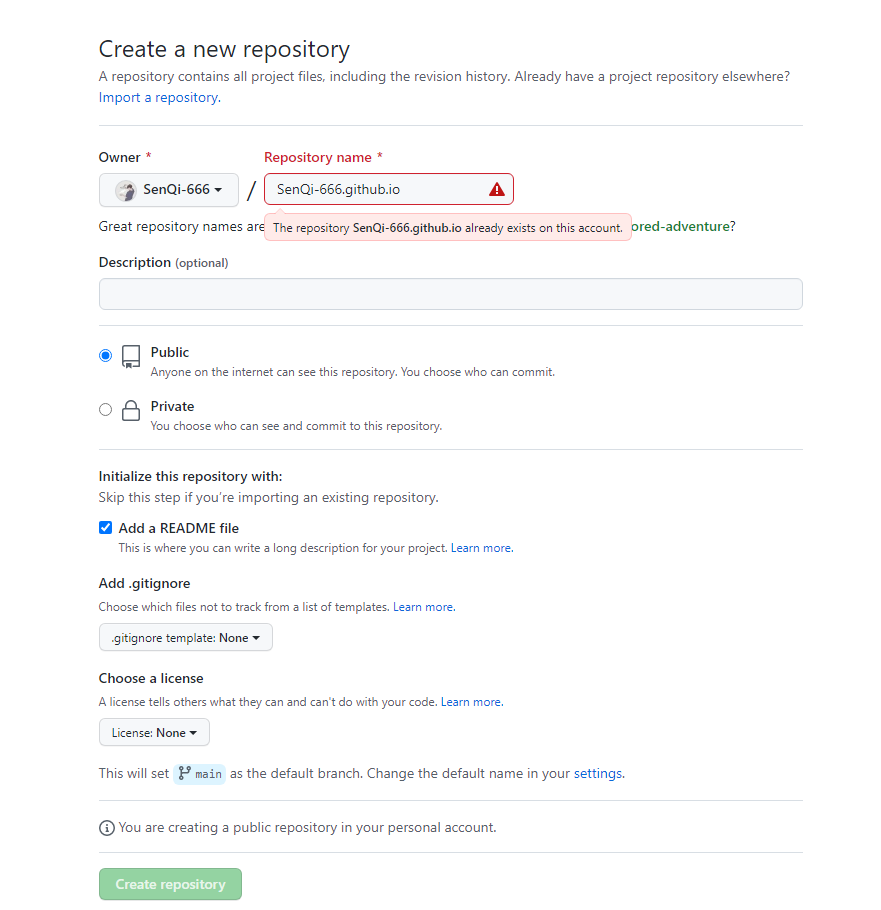
Task: Expand the .gitignore template dropdown
Action: 186,637
